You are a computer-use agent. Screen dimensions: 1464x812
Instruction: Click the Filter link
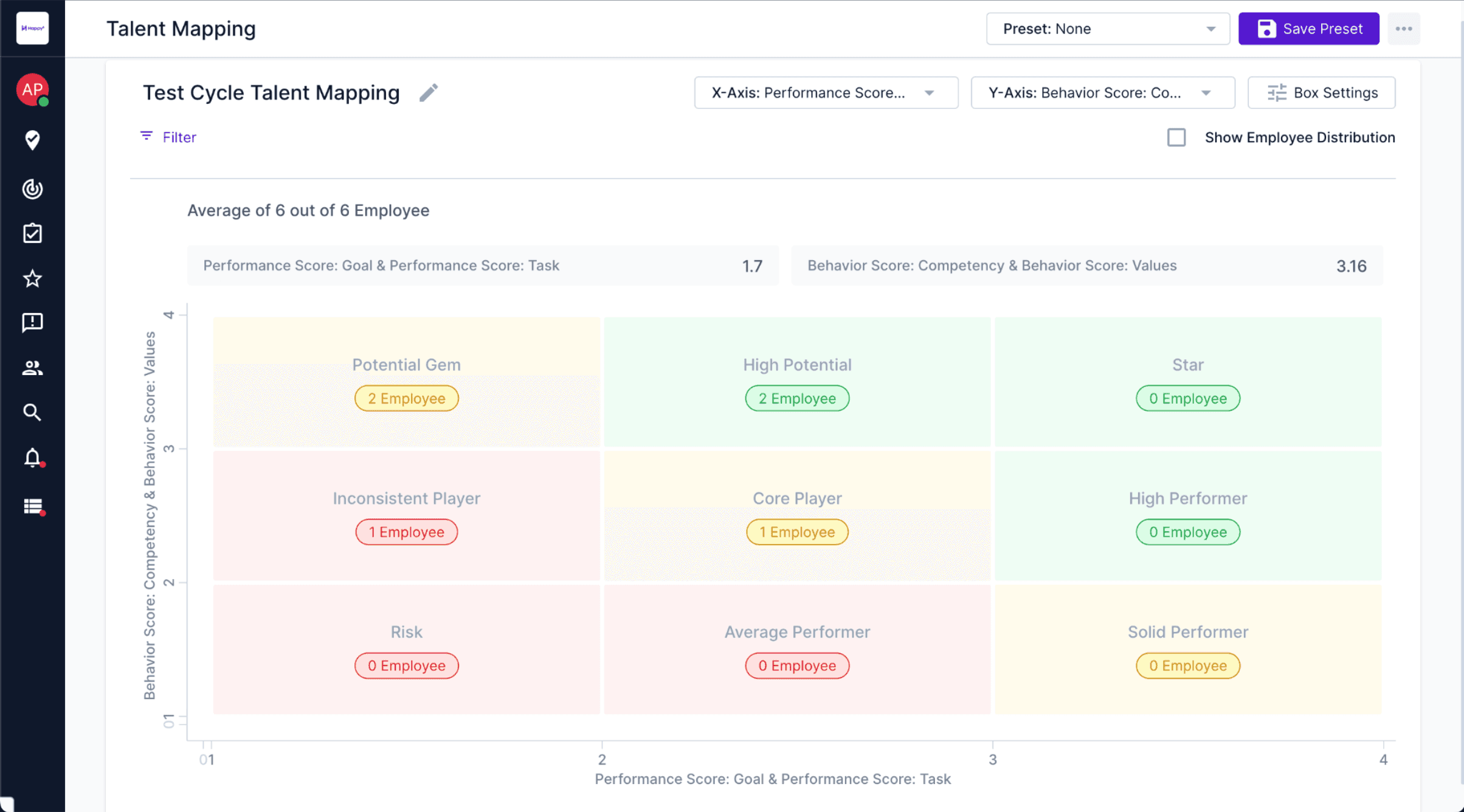tap(168, 137)
